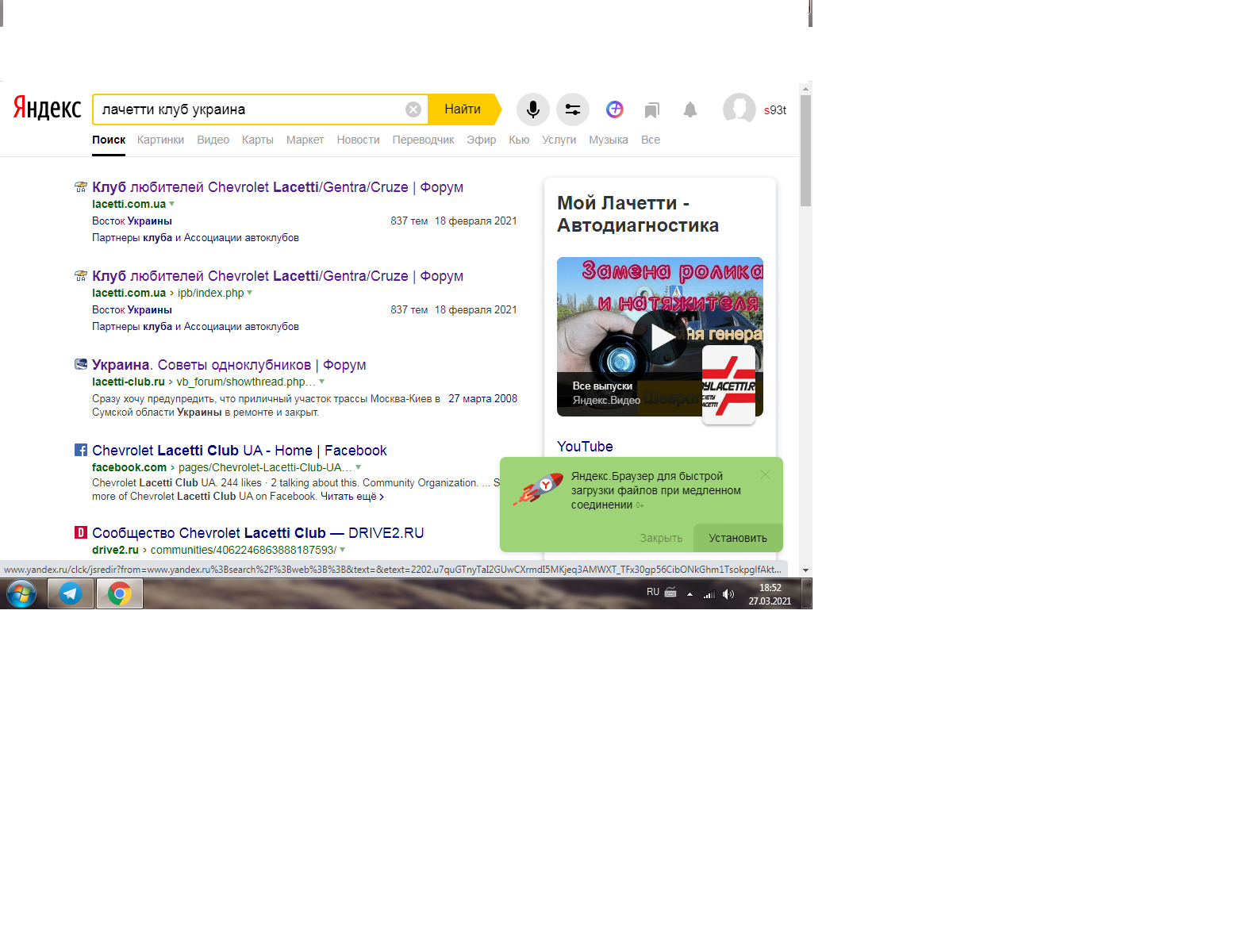Click Все выпуски on video card
The image size is (1260, 952).
[602, 386]
